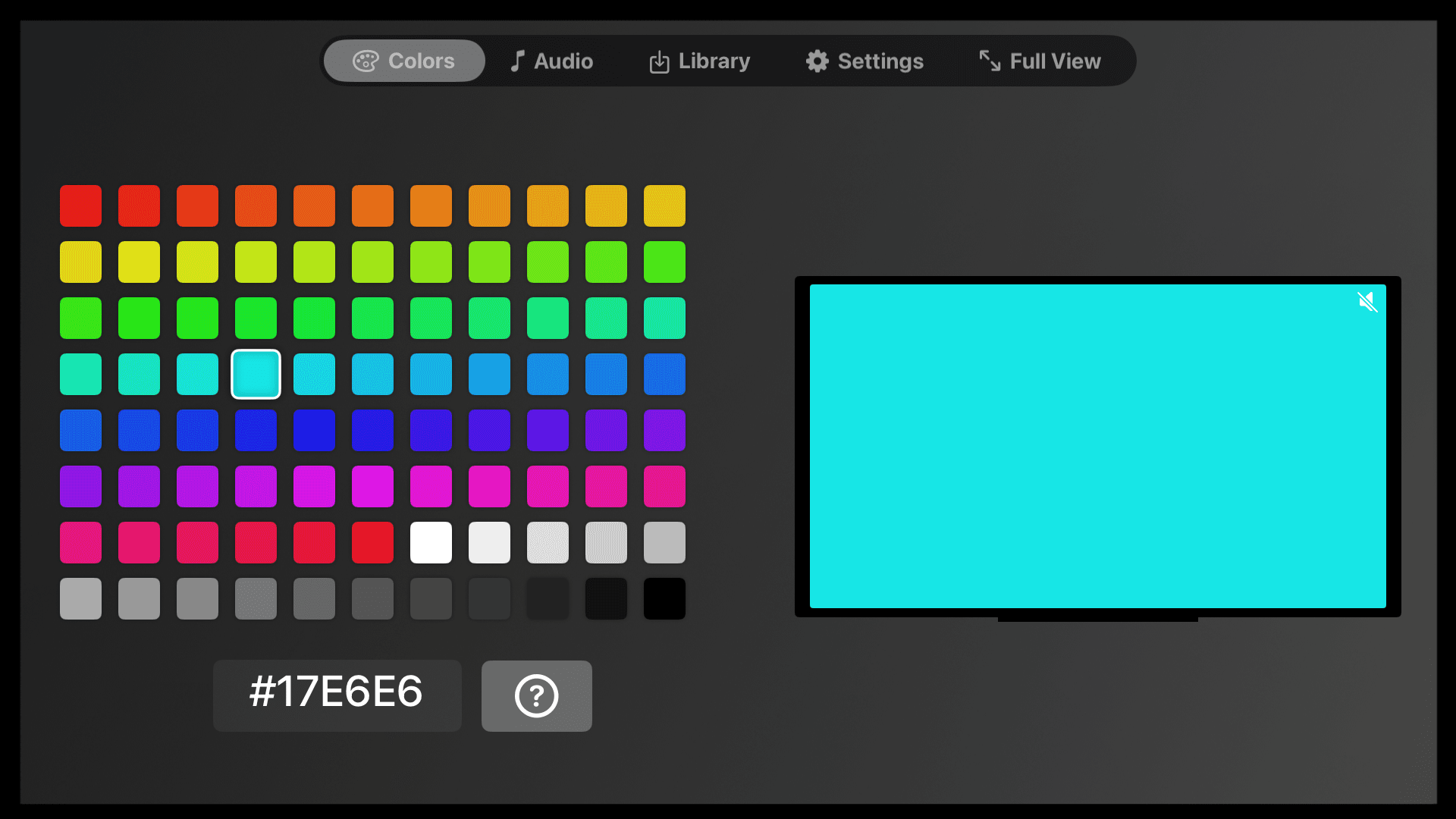Select the last violet swatch in fifth row

click(x=664, y=430)
